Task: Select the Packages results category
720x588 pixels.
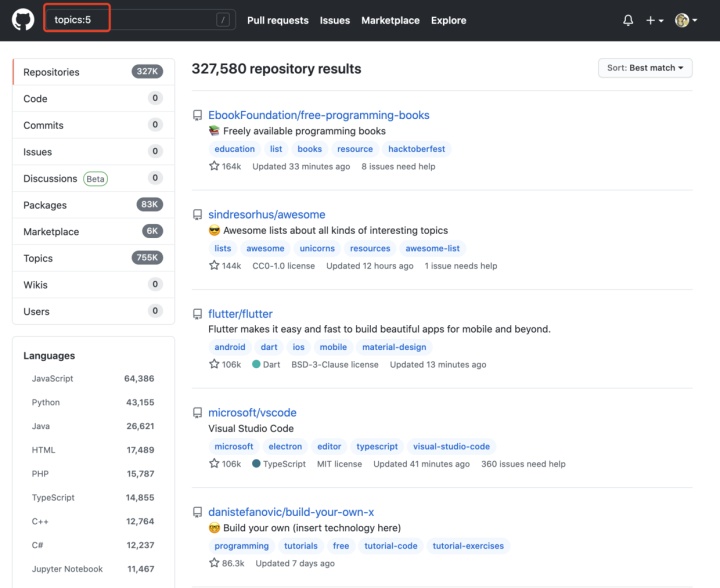Action: pos(45,205)
